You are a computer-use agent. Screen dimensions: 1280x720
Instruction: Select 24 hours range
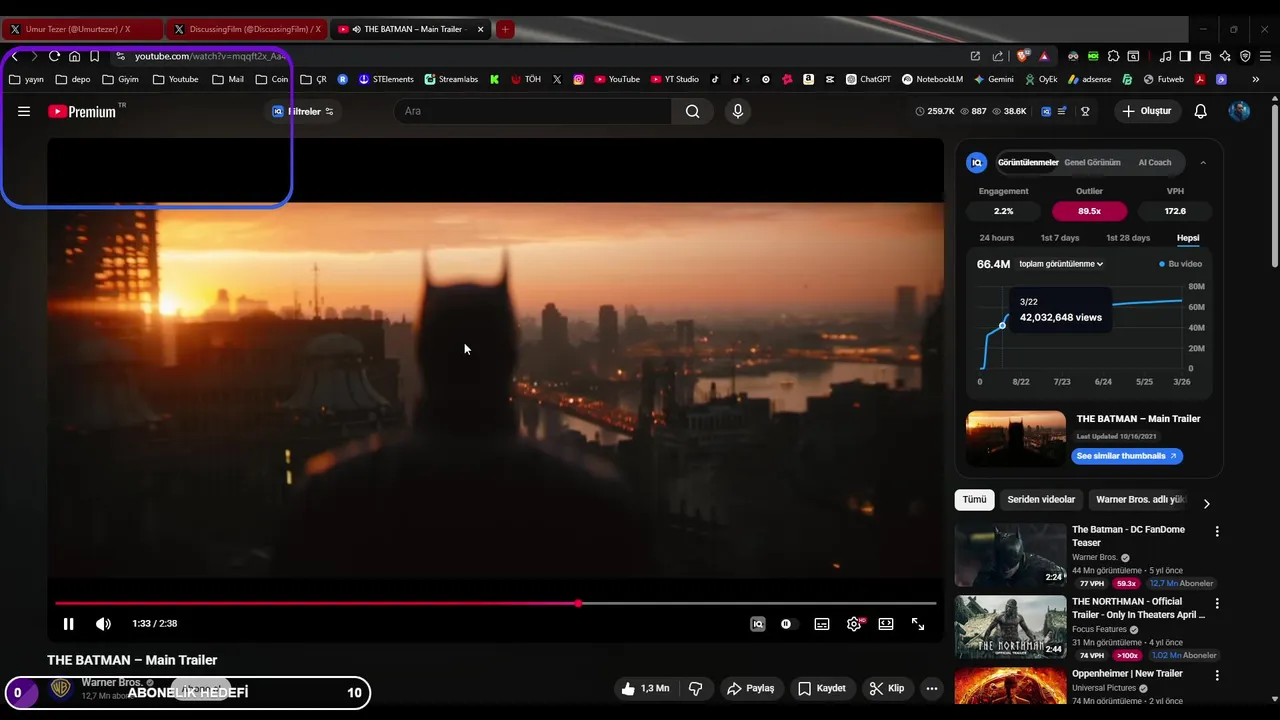coord(997,238)
